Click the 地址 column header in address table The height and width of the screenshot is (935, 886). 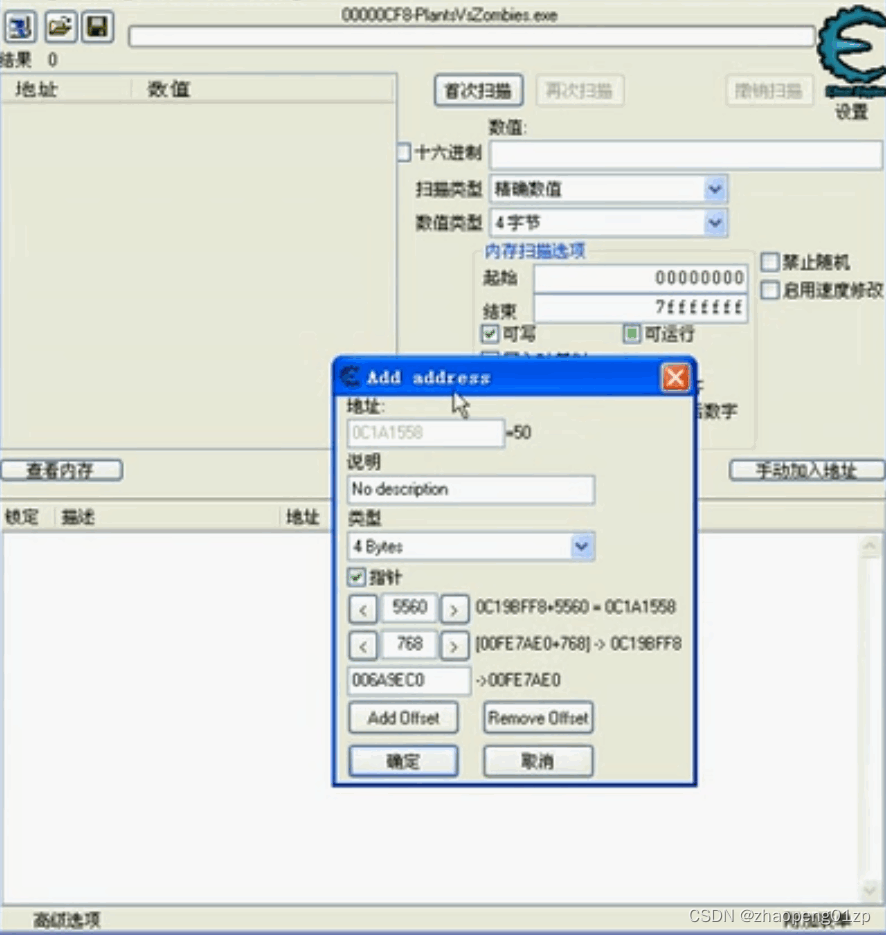pos(303,517)
